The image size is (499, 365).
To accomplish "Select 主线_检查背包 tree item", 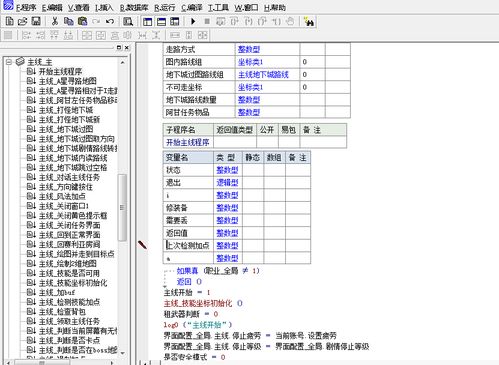I will [62, 312].
